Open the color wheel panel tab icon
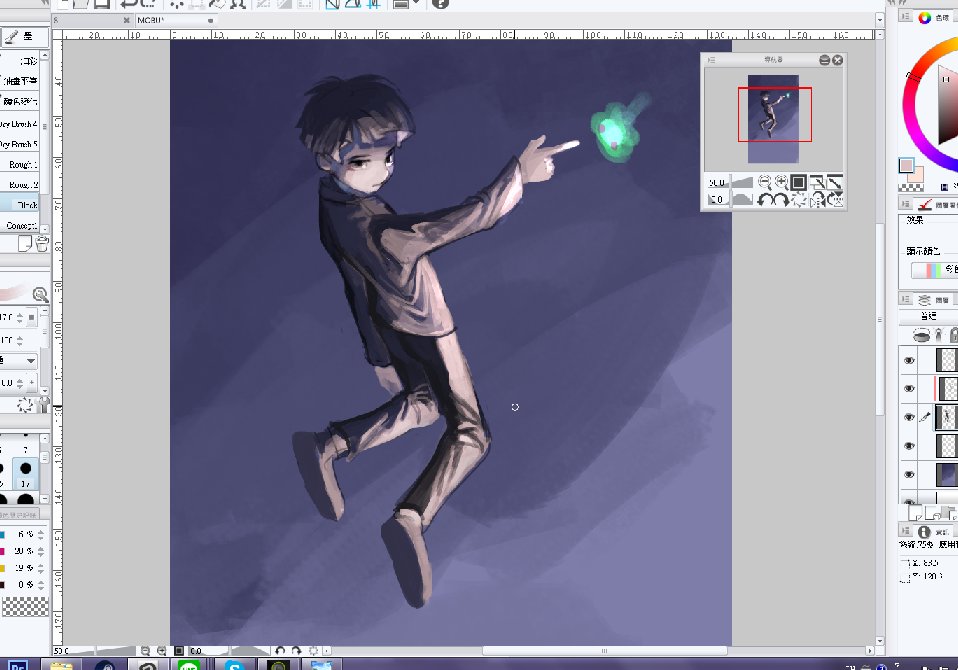This screenshot has width=958, height=670. [x=924, y=18]
